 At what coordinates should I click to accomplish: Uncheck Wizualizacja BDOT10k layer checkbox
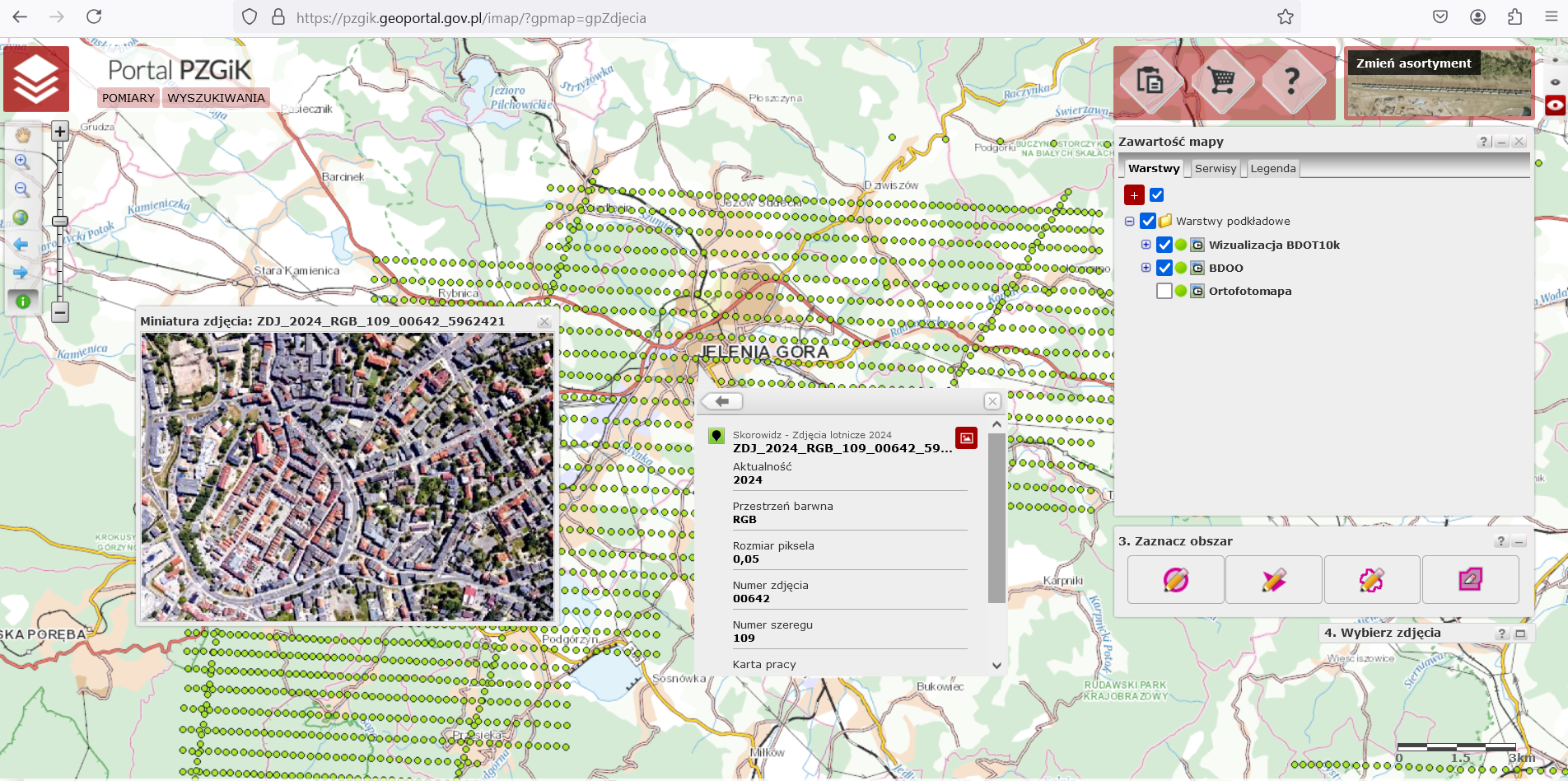pos(1164,245)
